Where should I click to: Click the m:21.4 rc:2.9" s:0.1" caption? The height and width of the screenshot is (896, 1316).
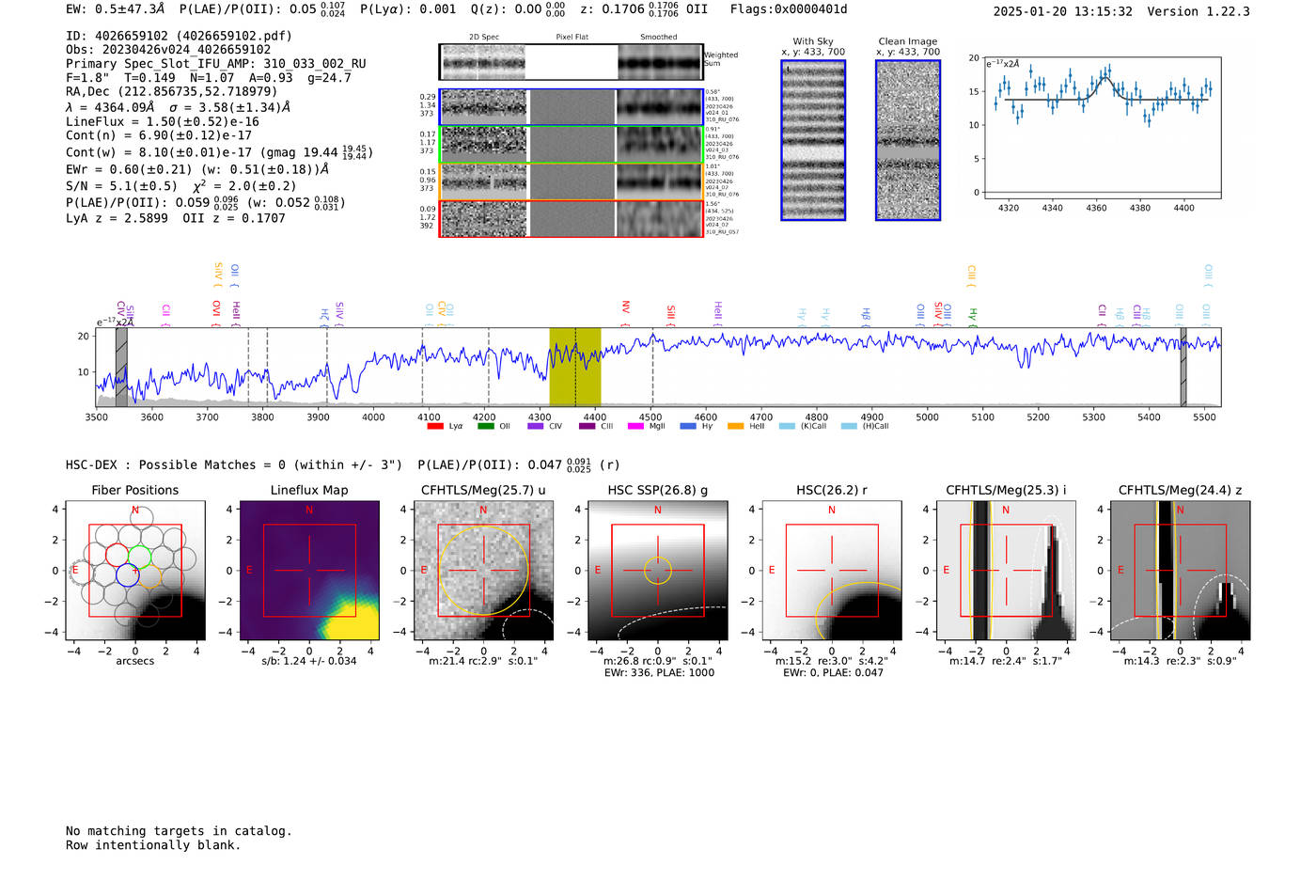tap(483, 661)
